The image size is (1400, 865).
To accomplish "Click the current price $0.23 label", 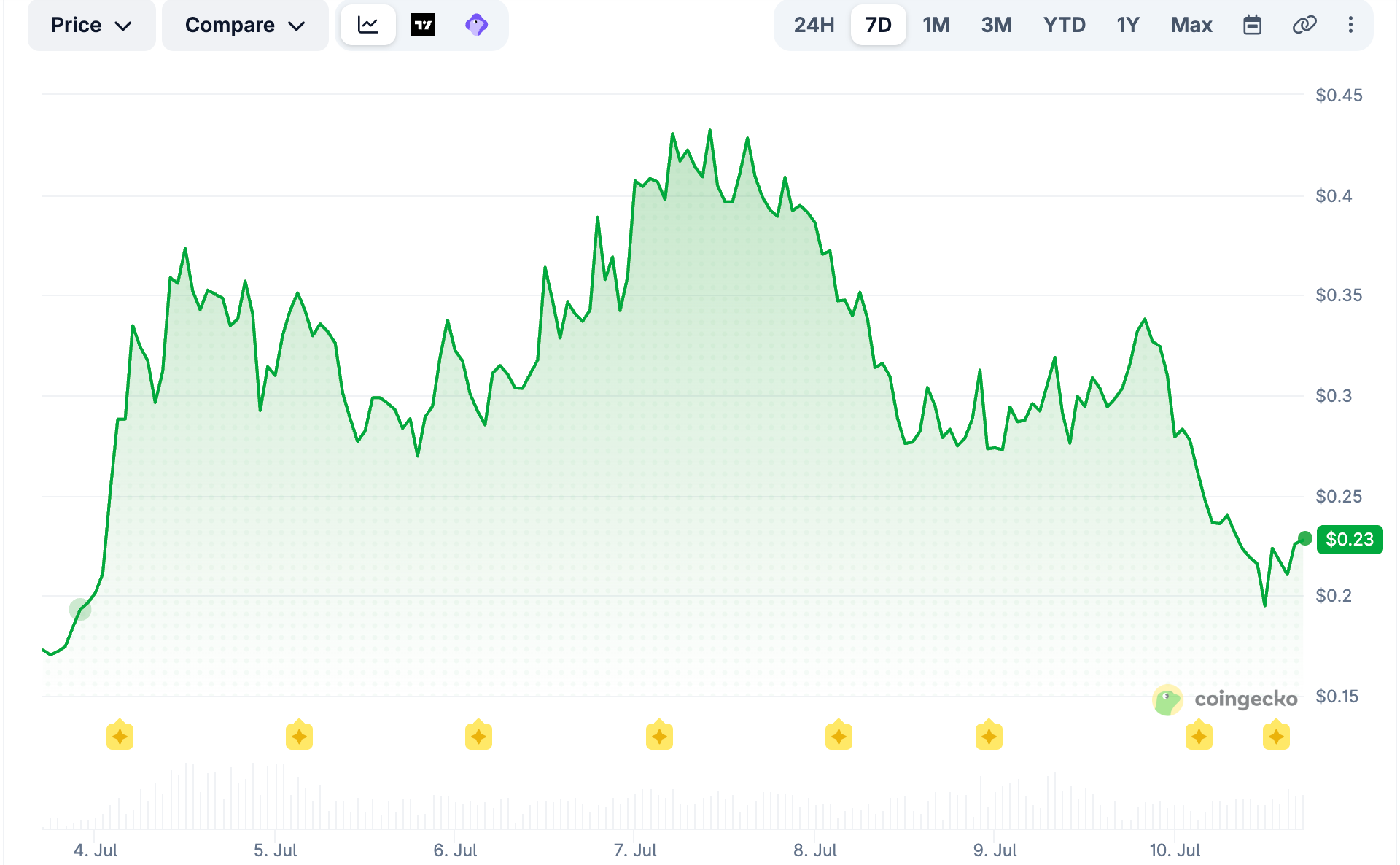I will pyautogui.click(x=1350, y=540).
